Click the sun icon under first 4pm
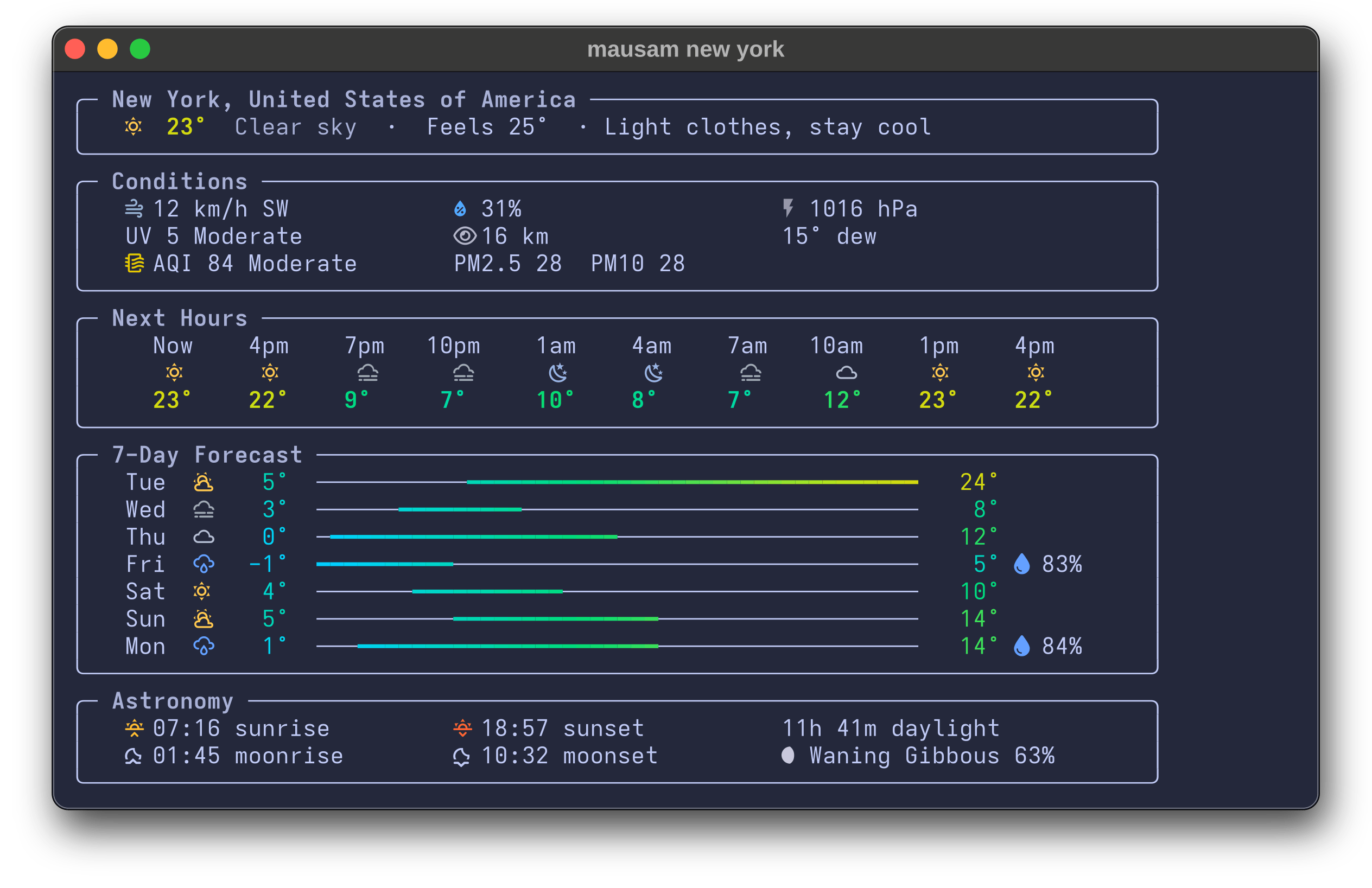The image size is (1372, 888). pyautogui.click(x=270, y=373)
